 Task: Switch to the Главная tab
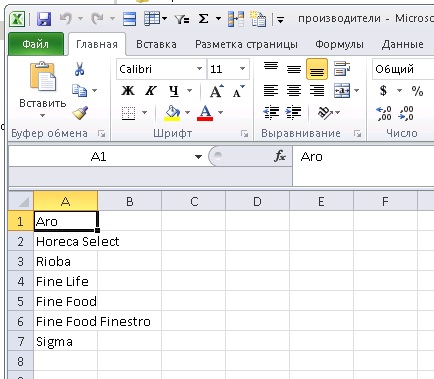[x=97, y=44]
